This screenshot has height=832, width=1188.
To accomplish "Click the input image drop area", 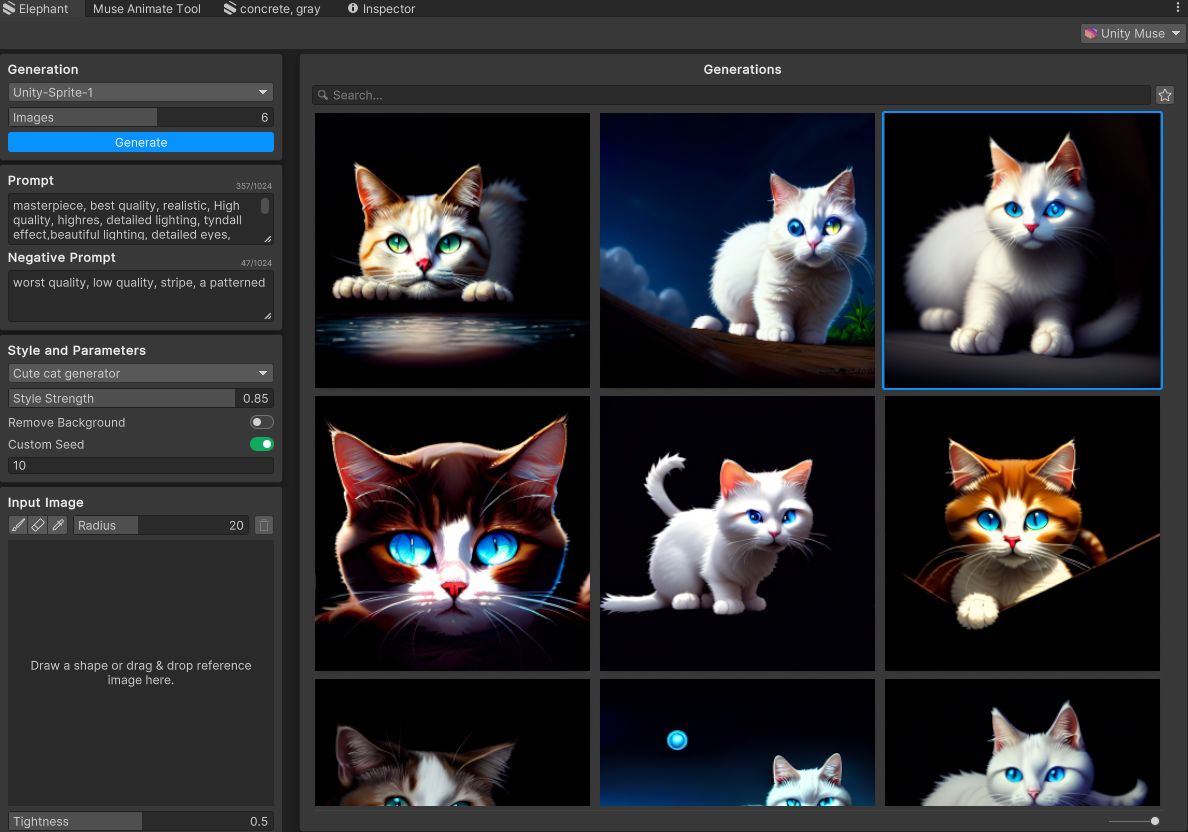I will pyautogui.click(x=141, y=673).
